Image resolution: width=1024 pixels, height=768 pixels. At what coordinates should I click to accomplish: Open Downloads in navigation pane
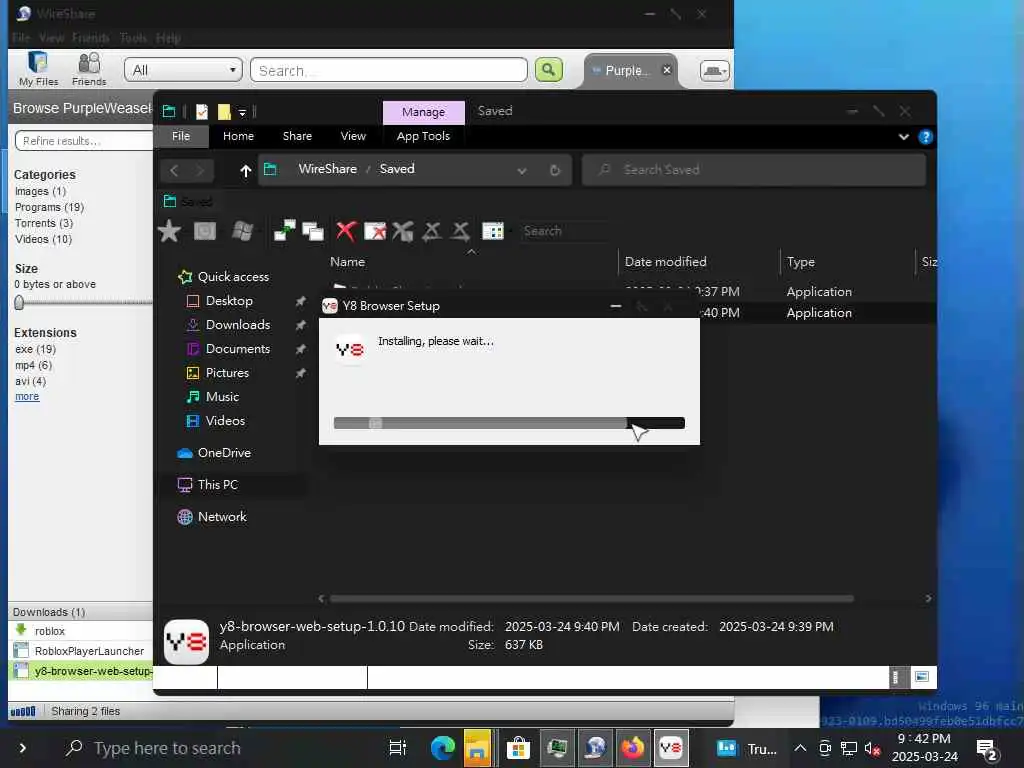[x=237, y=325]
